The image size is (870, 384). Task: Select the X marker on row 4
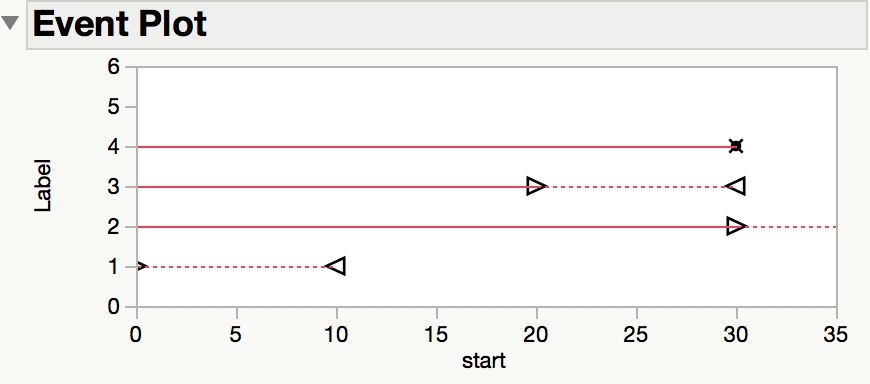coord(736,146)
